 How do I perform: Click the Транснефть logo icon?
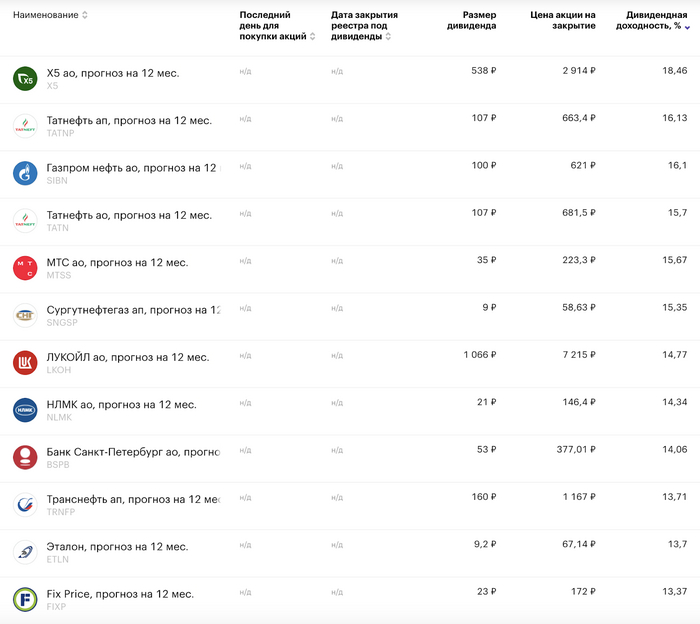tap(25, 505)
